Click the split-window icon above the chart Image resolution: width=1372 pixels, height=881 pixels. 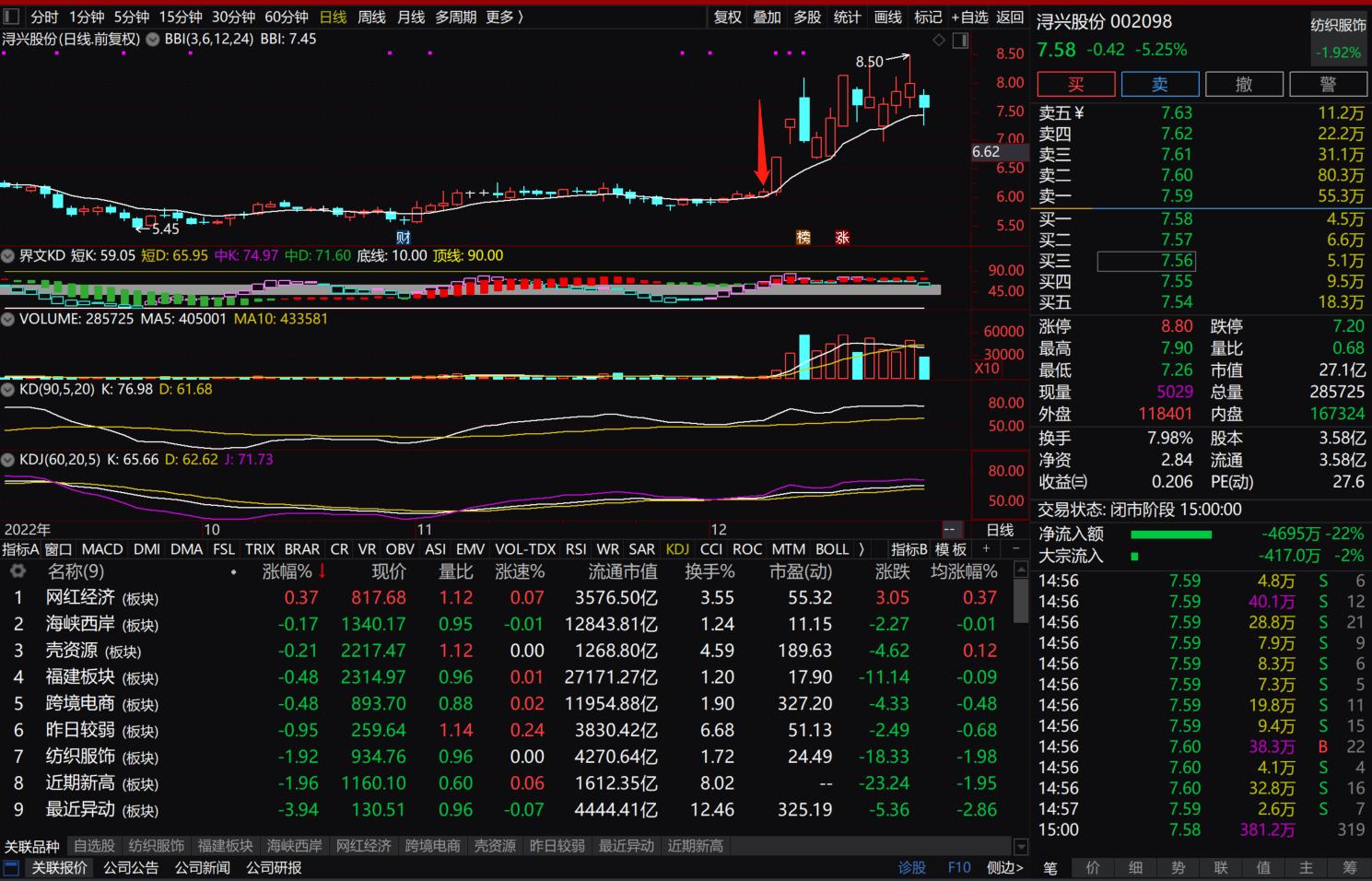tap(958, 40)
